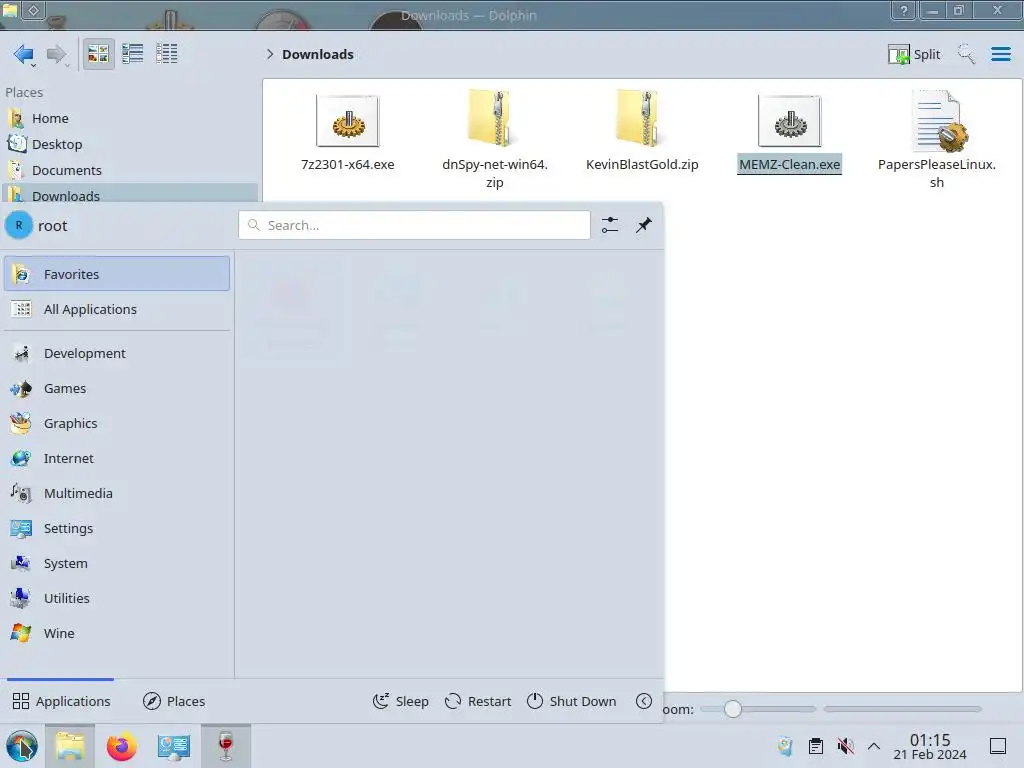Open Downloads in the Places panel
This screenshot has width=1024, height=768.
129,194
